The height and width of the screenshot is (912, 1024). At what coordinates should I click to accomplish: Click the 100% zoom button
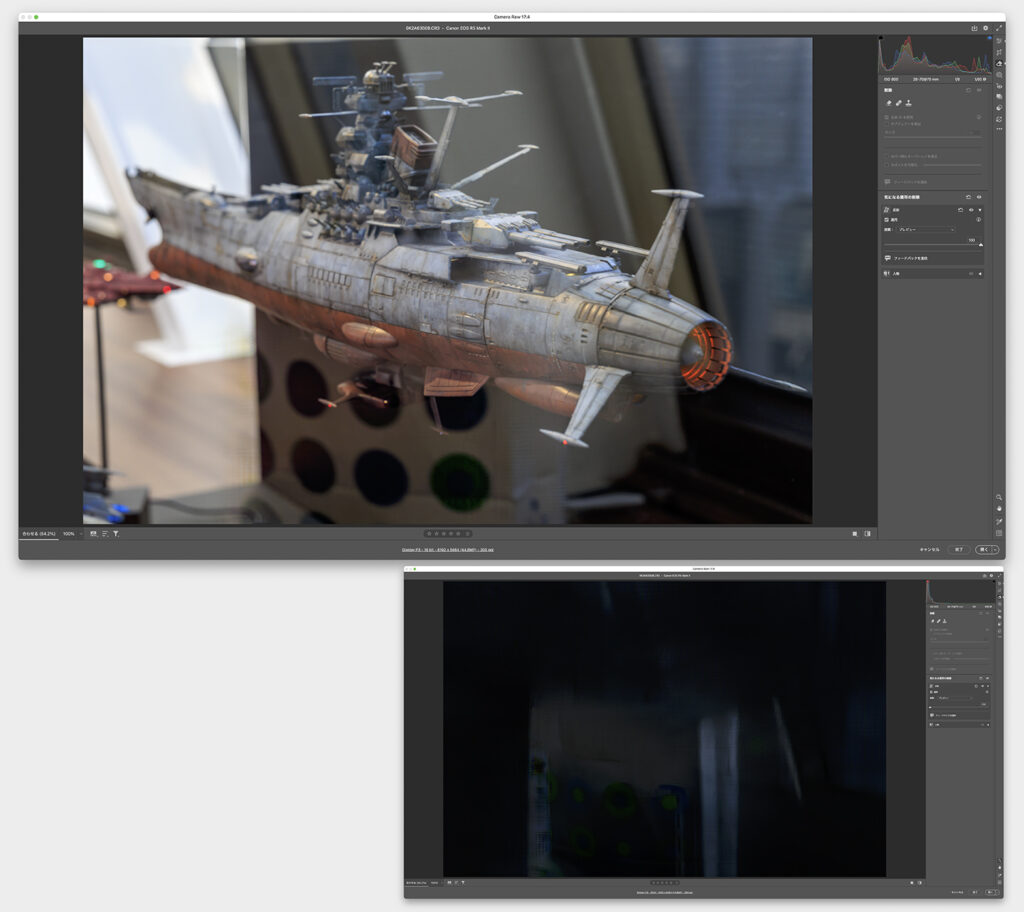(x=69, y=534)
